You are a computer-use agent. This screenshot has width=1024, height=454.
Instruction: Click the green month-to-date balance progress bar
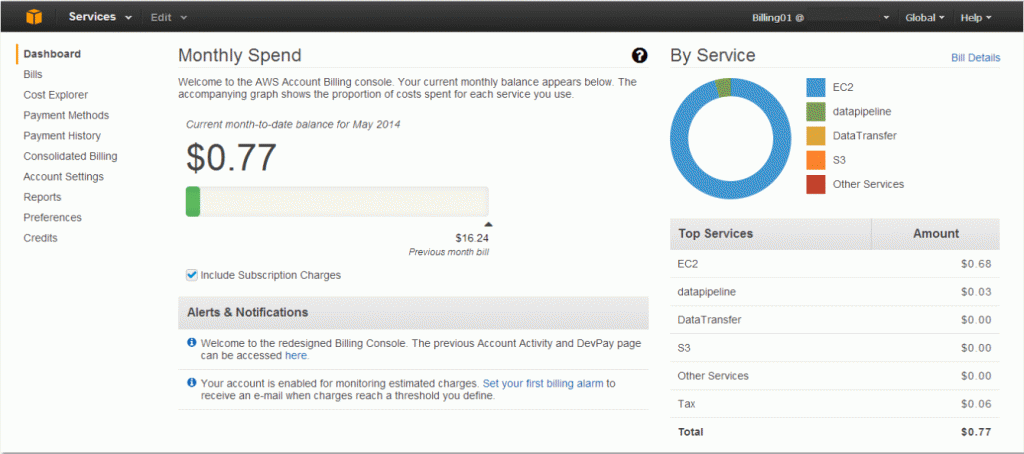tap(193, 201)
